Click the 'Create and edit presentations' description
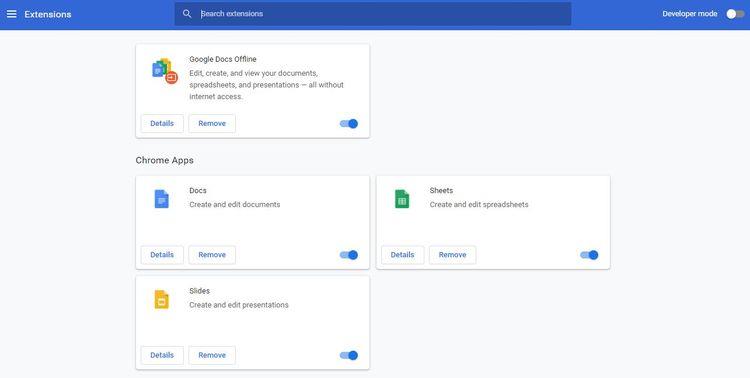The image size is (750, 378). click(x=239, y=305)
